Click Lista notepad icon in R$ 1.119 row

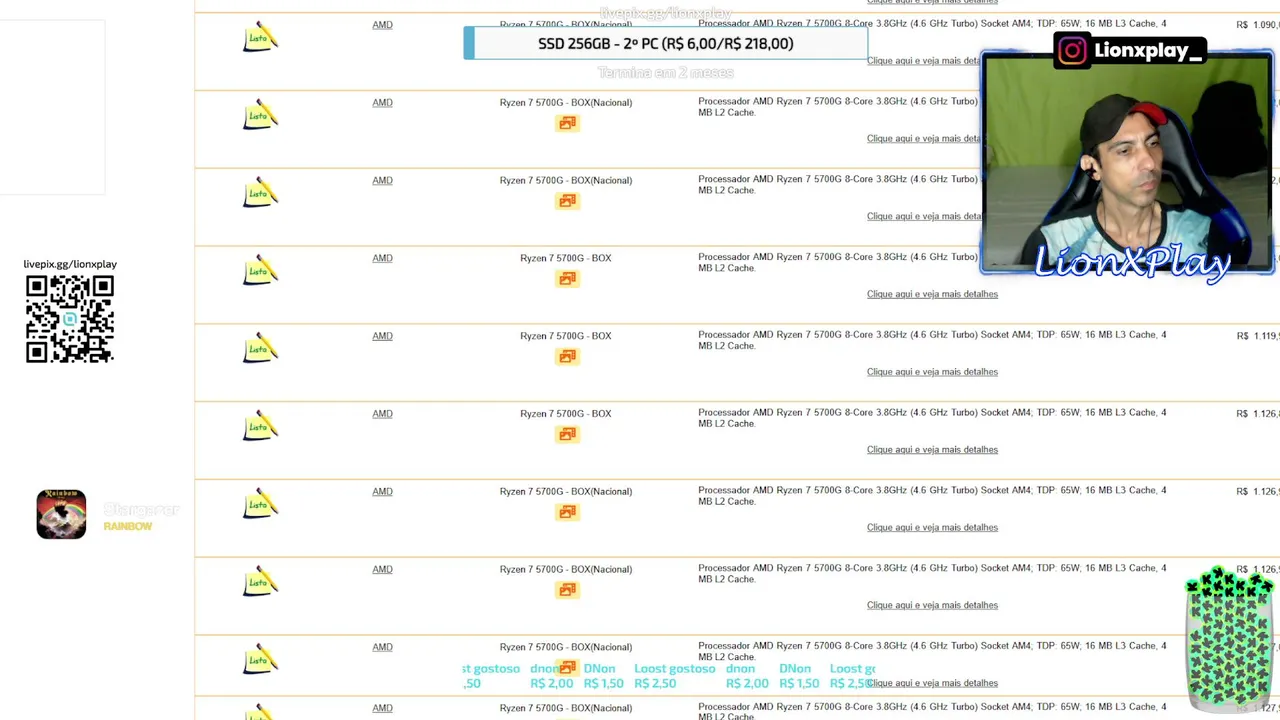point(260,350)
